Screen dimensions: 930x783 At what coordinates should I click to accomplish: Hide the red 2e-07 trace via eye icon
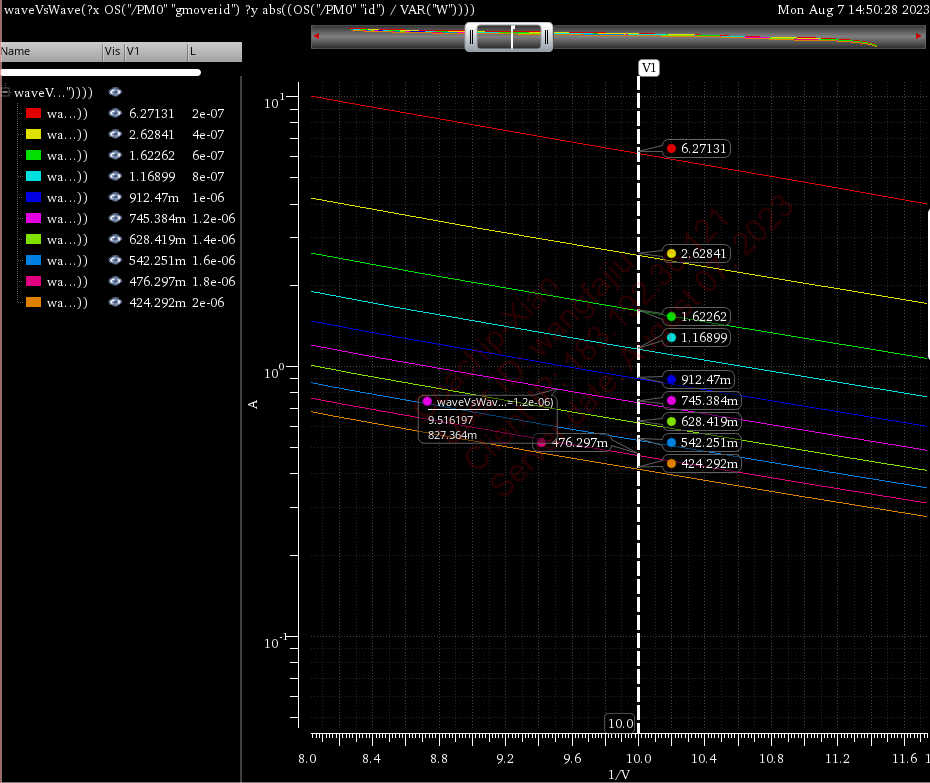click(115, 114)
